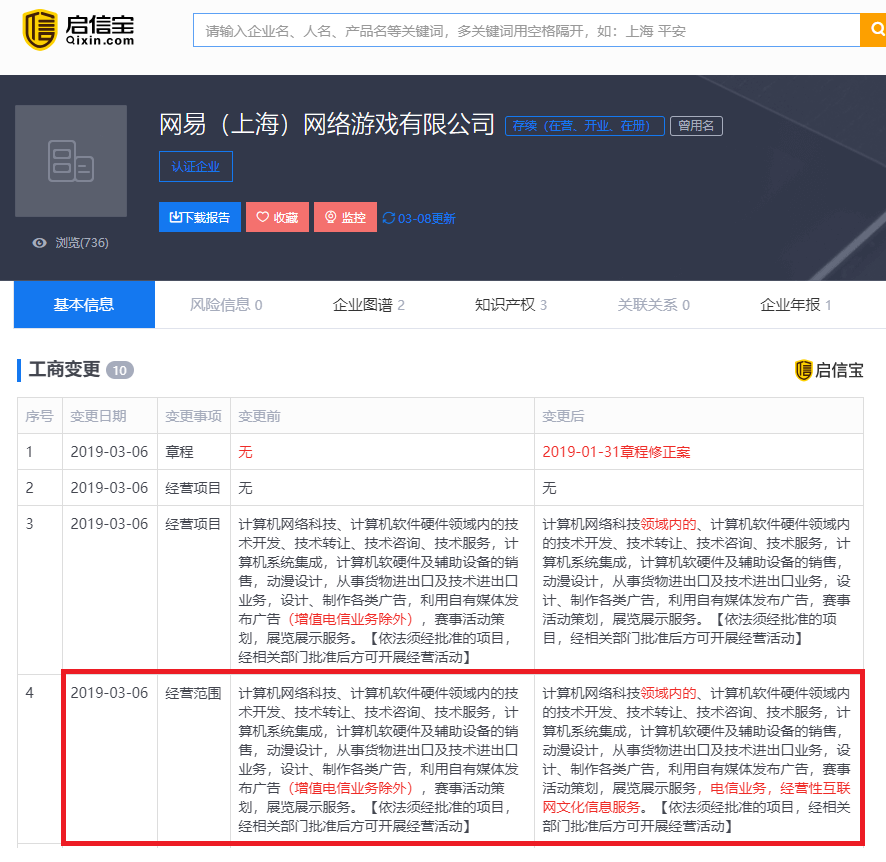The width and height of the screenshot is (886, 862).
Task: Type in the company search input field
Action: coord(525,31)
